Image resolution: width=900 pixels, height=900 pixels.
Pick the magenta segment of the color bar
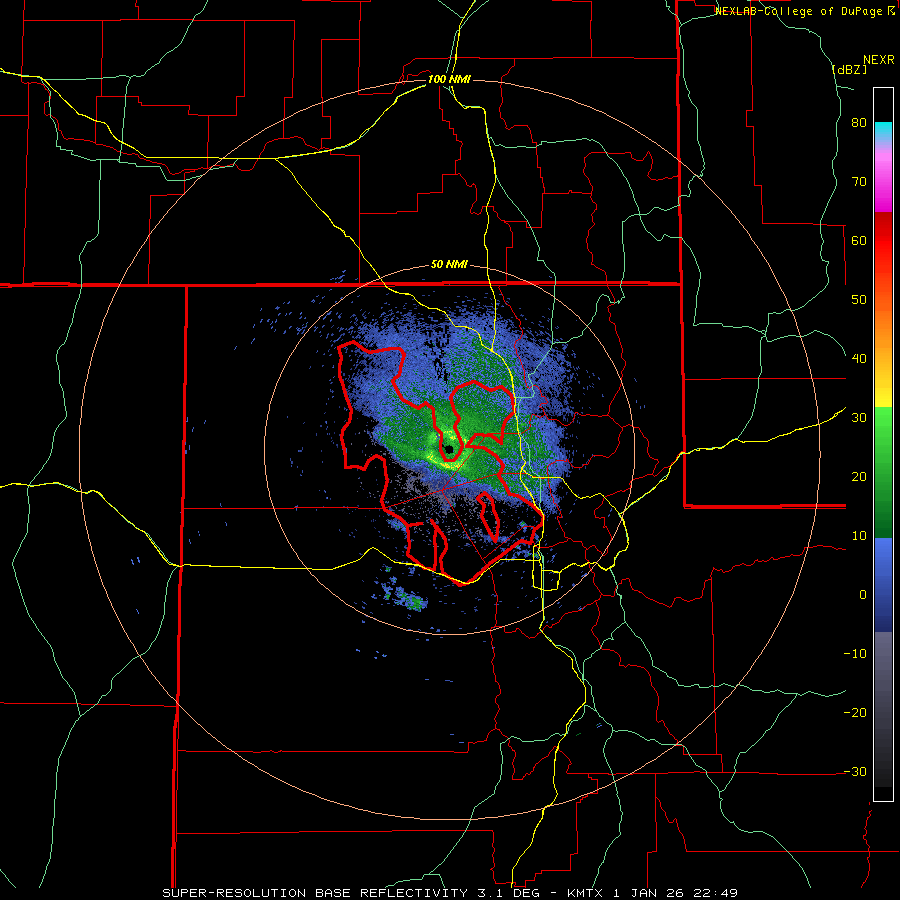pyautogui.click(x=883, y=189)
